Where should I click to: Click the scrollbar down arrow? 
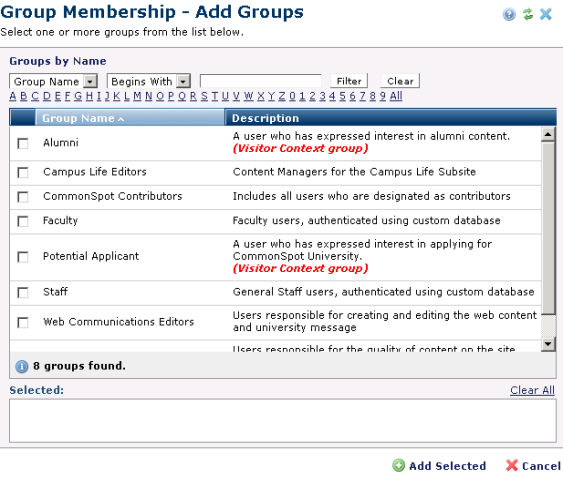(x=548, y=344)
